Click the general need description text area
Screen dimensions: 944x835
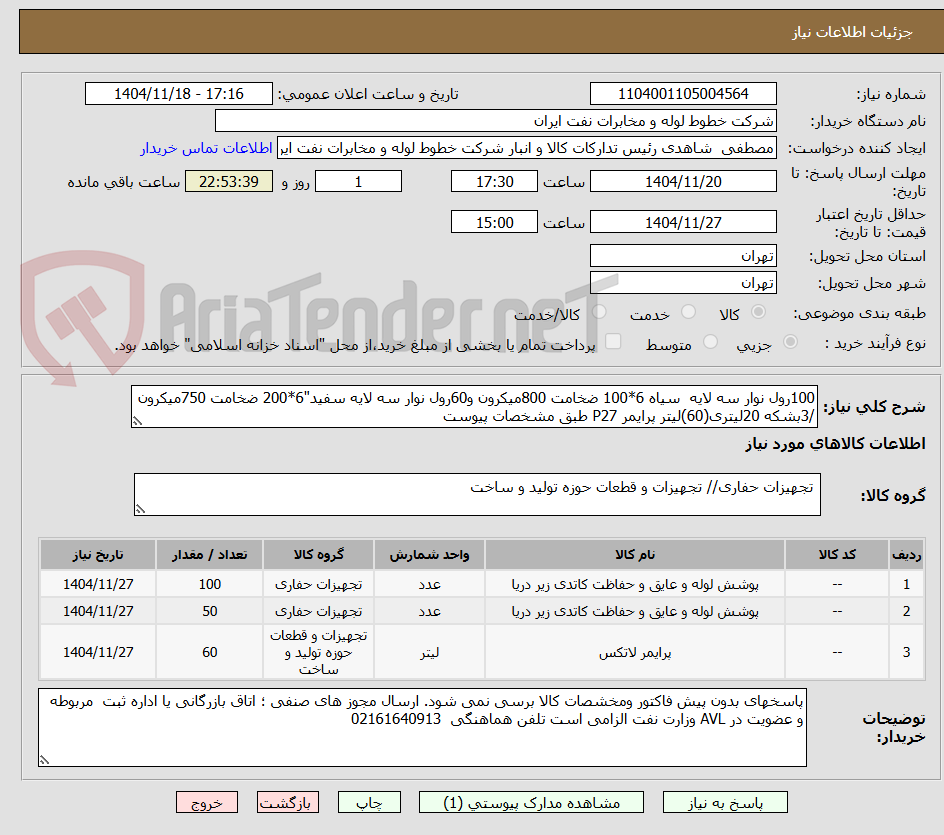(x=474, y=407)
